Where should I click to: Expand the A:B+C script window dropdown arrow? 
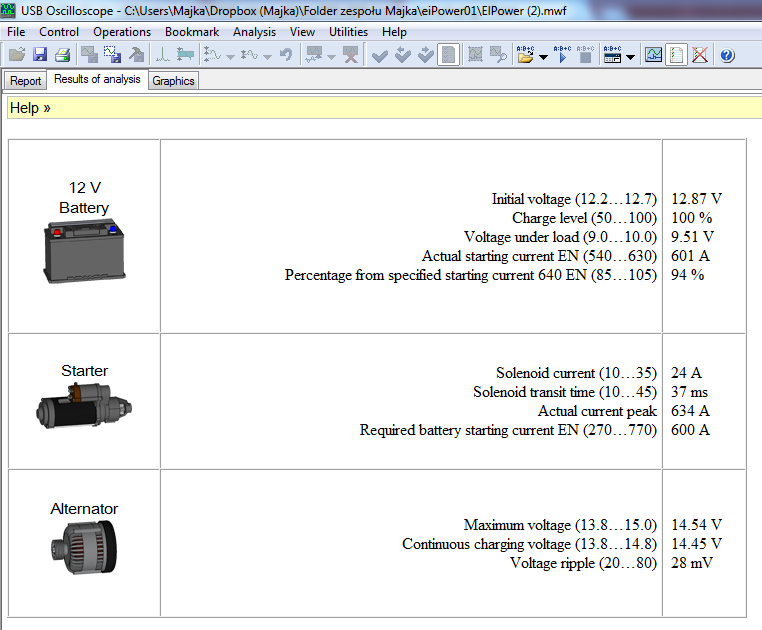click(x=630, y=57)
